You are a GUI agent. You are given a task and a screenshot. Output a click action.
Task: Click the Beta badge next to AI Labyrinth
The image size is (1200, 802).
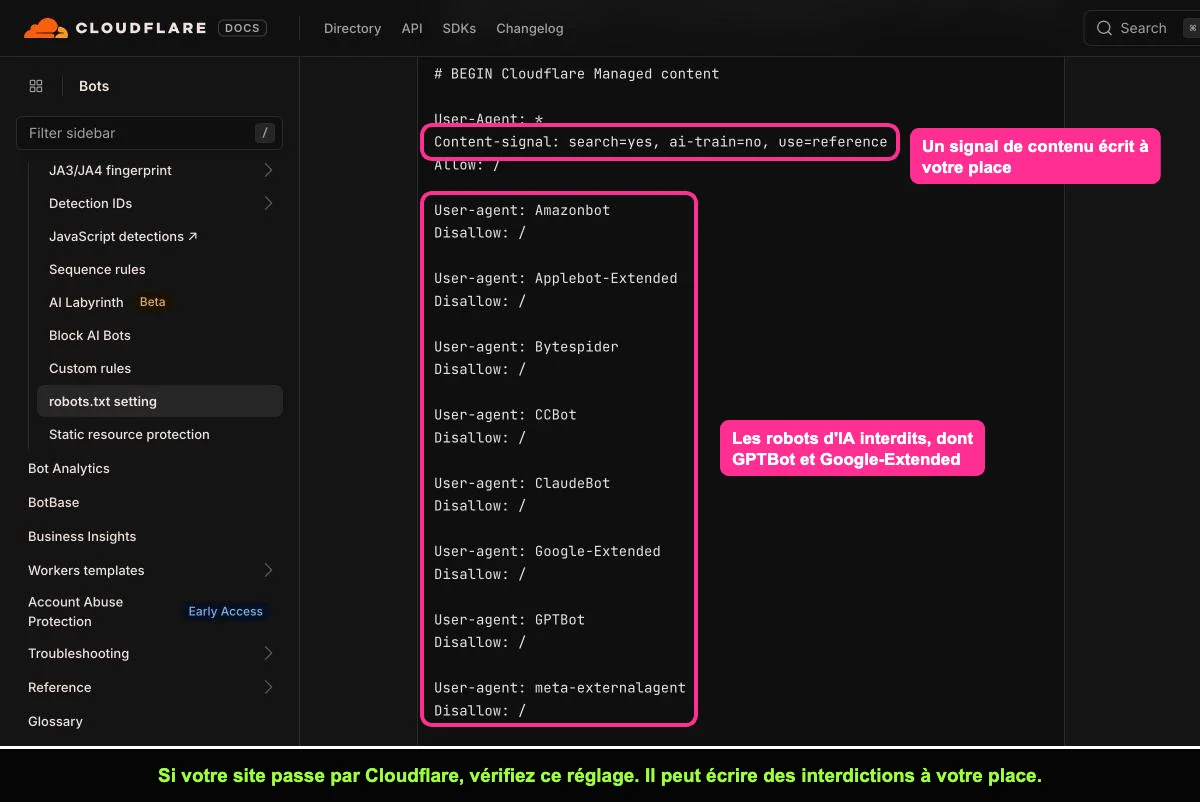click(x=152, y=302)
